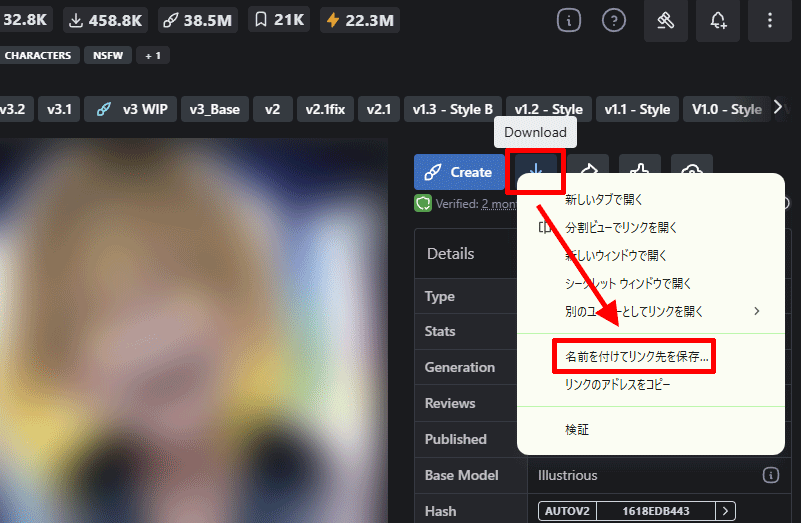
Task: Click the info circle icon in header
Action: (x=569, y=20)
